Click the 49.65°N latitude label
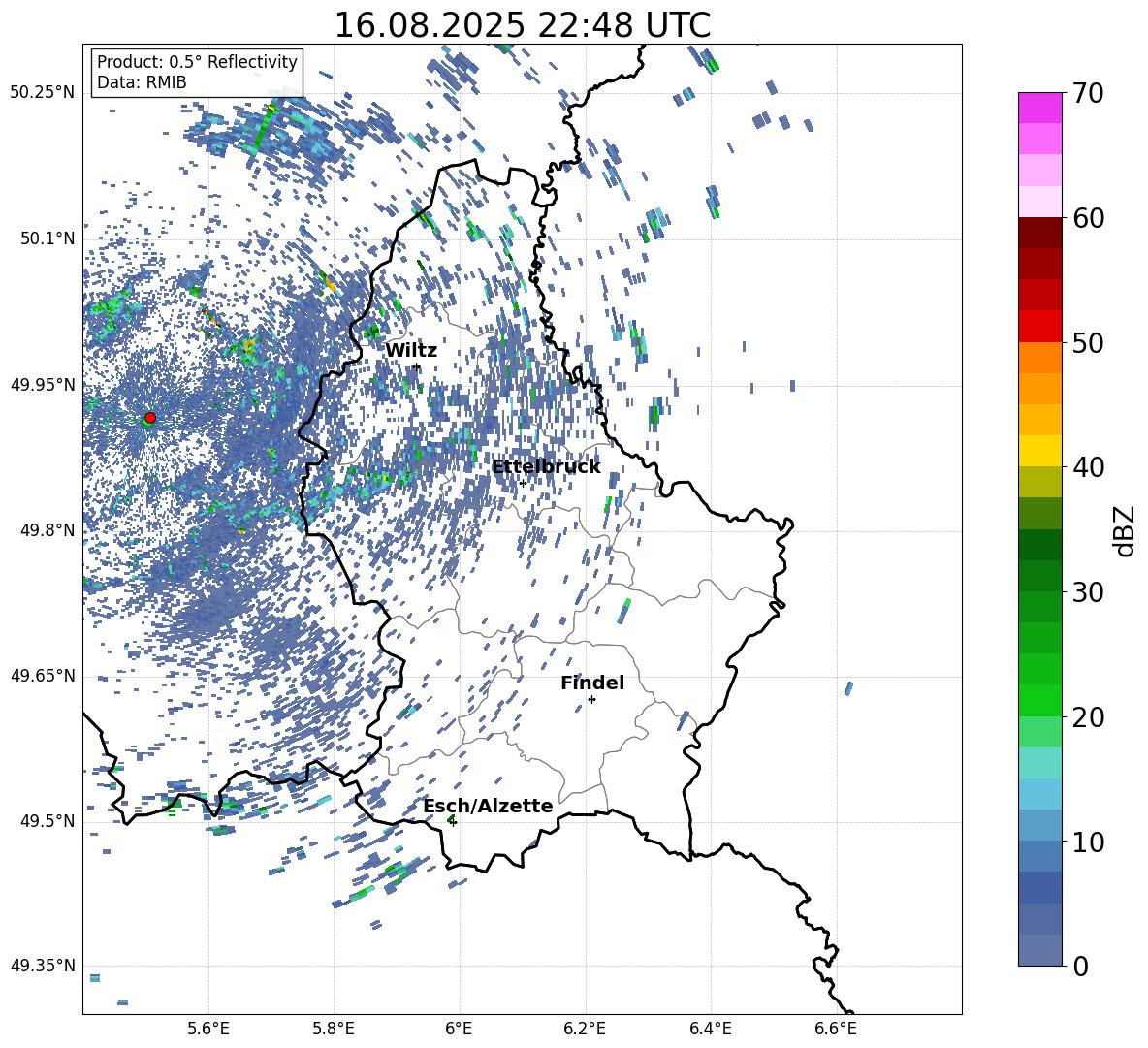Screen dimensions: 1148x1048 [43, 676]
